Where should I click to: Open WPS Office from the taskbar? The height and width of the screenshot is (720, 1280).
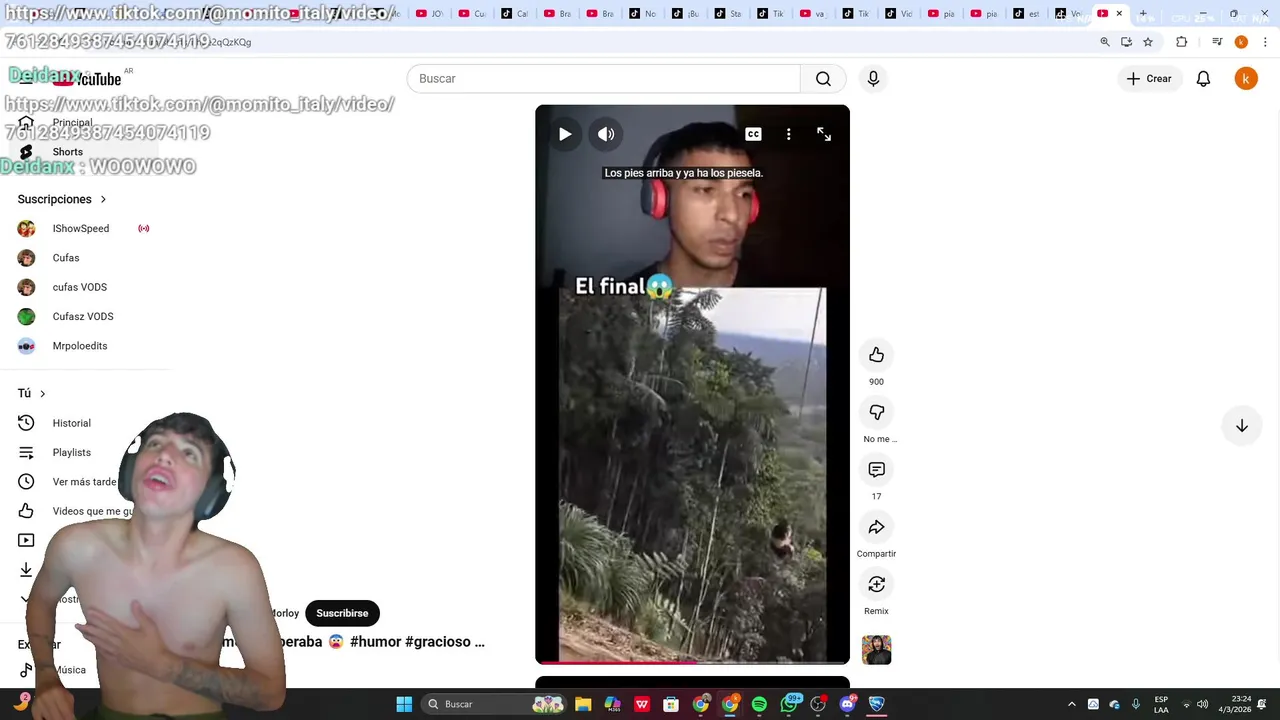pyautogui.click(x=642, y=704)
